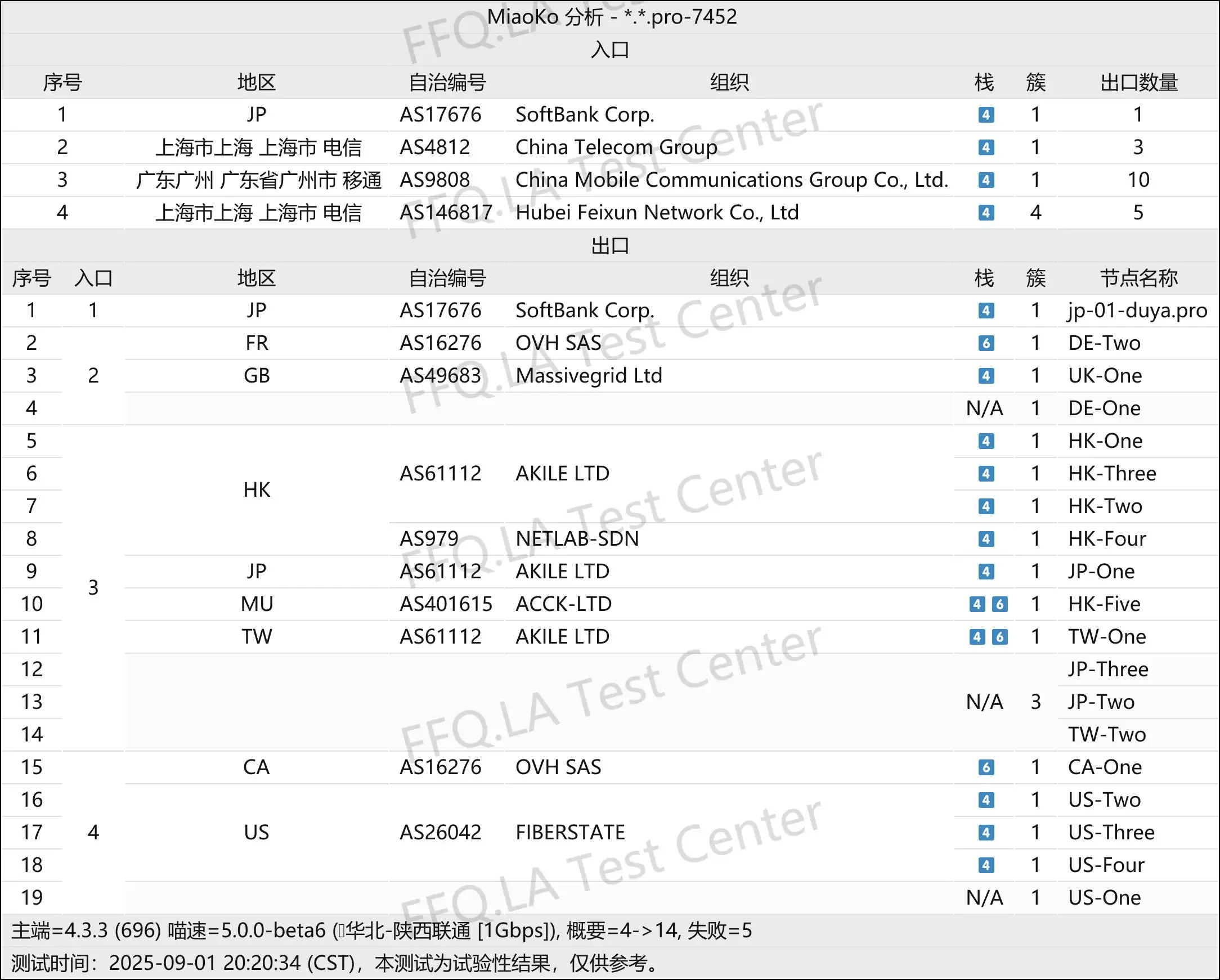The width and height of the screenshot is (1220, 980).
Task: Click the IPv4 icon in Hubei Feixun Network row
Action: [x=986, y=213]
